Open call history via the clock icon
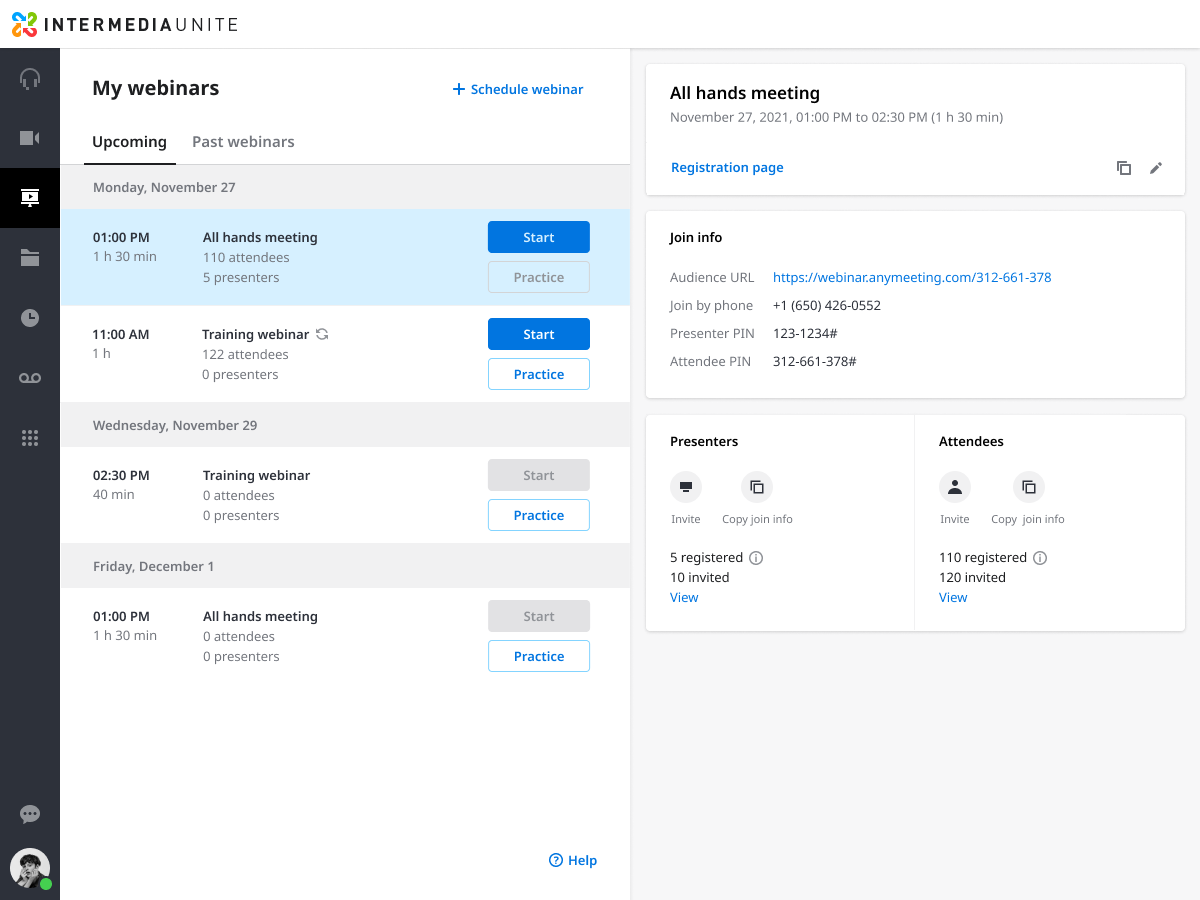The height and width of the screenshot is (900, 1200). (30, 318)
